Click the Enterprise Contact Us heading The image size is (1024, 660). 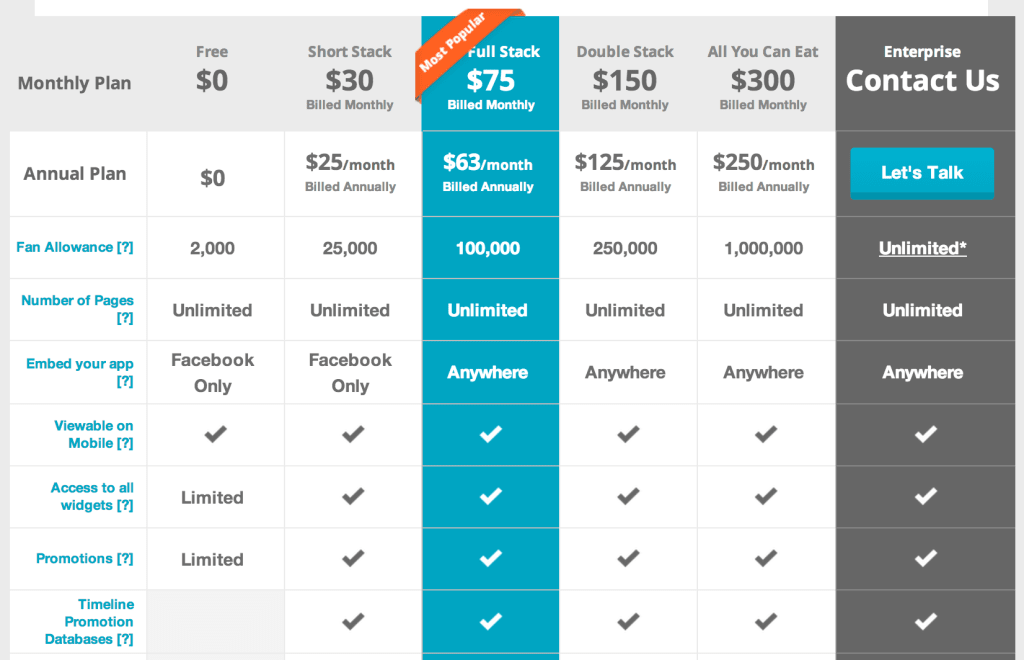[922, 80]
